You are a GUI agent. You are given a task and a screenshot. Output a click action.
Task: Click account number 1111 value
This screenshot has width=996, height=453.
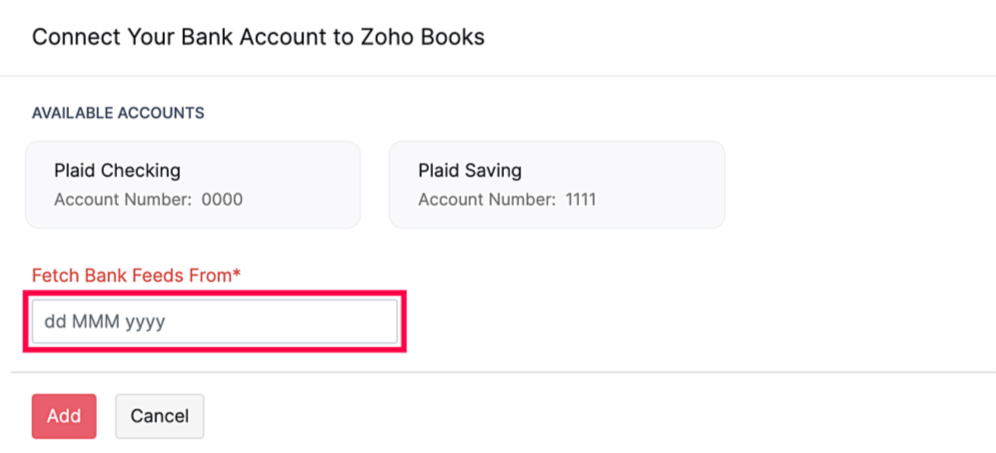580,199
